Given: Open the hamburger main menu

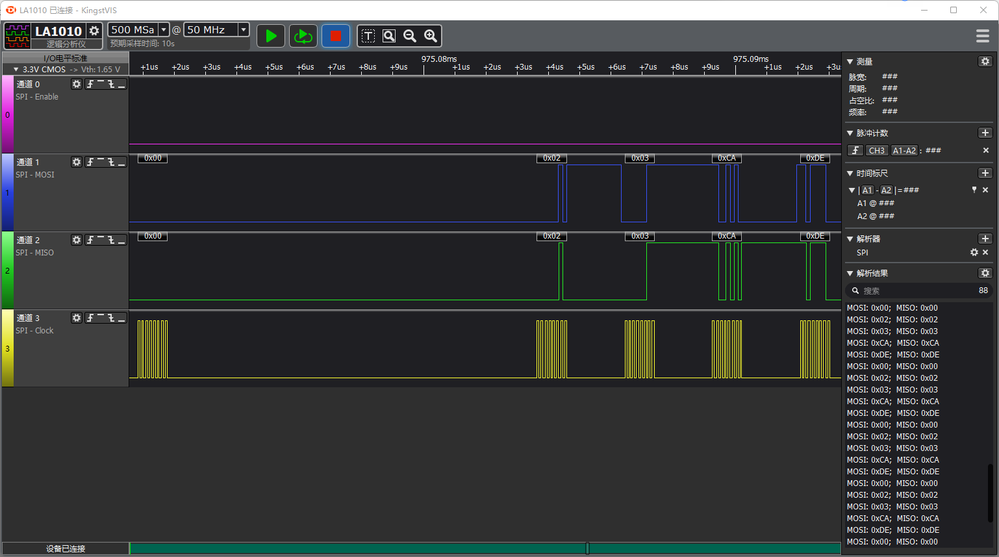Looking at the screenshot, I should [982, 36].
